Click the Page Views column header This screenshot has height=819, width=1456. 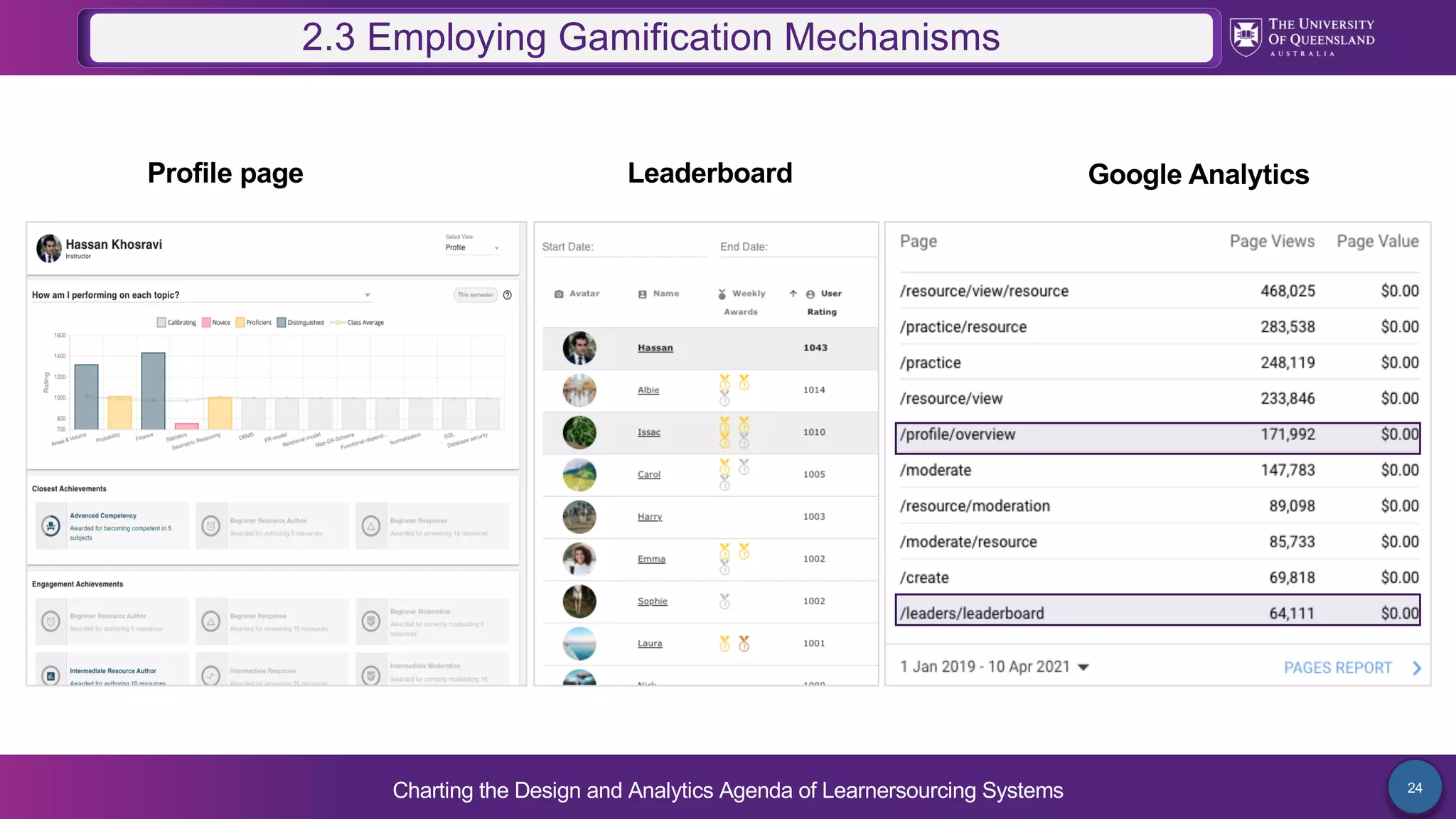click(x=1272, y=241)
